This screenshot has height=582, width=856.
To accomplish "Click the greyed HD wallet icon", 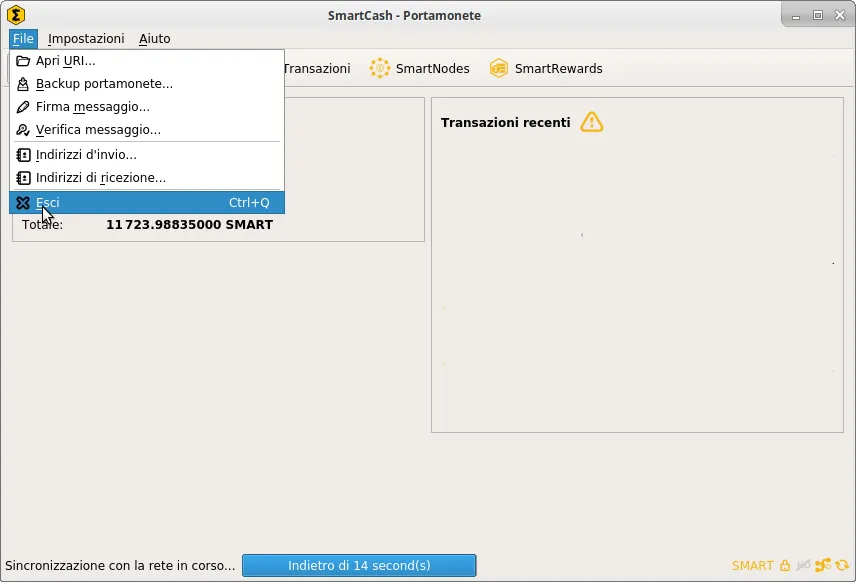I will click(803, 565).
